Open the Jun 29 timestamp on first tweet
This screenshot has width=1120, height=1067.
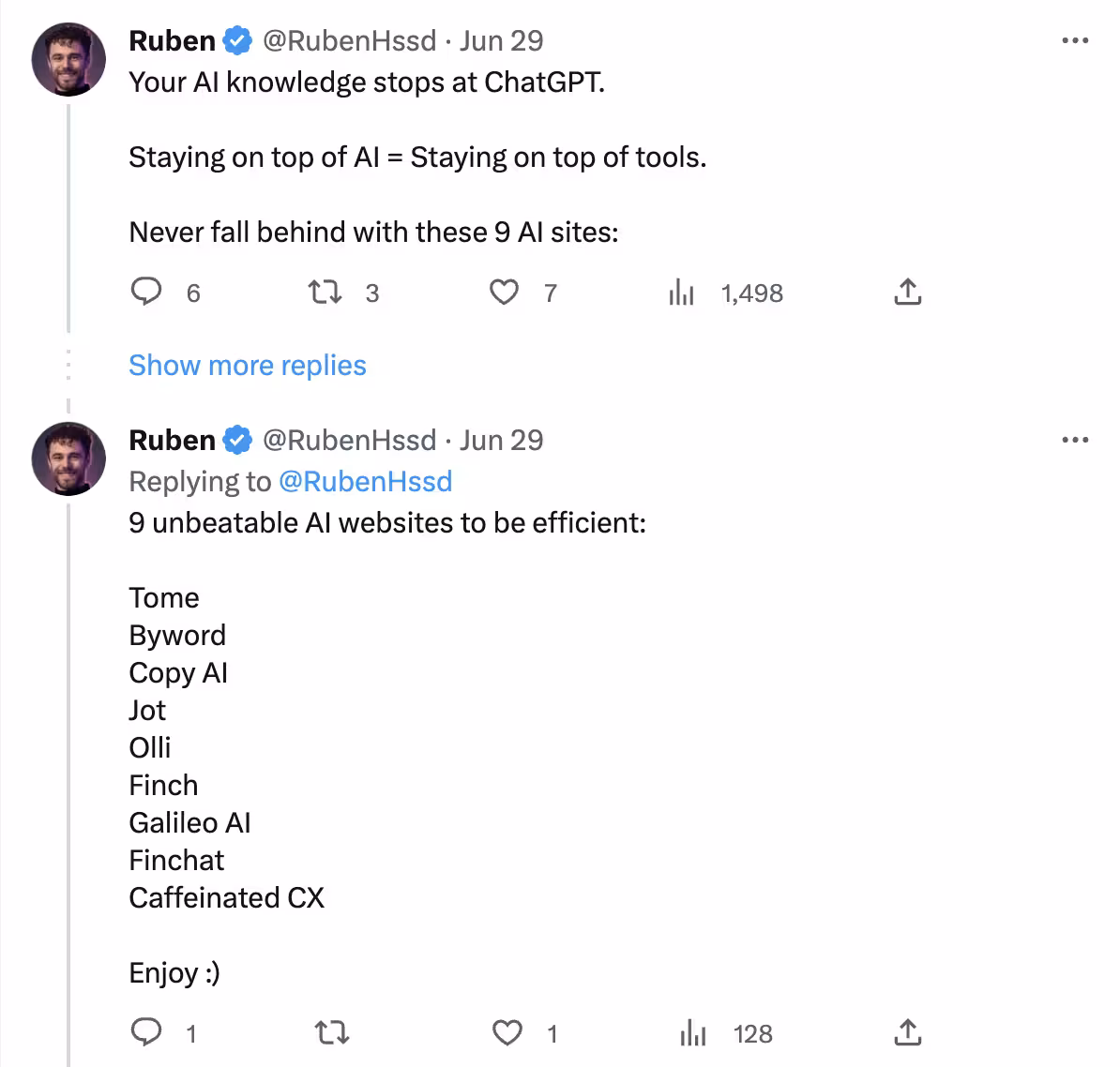502,40
